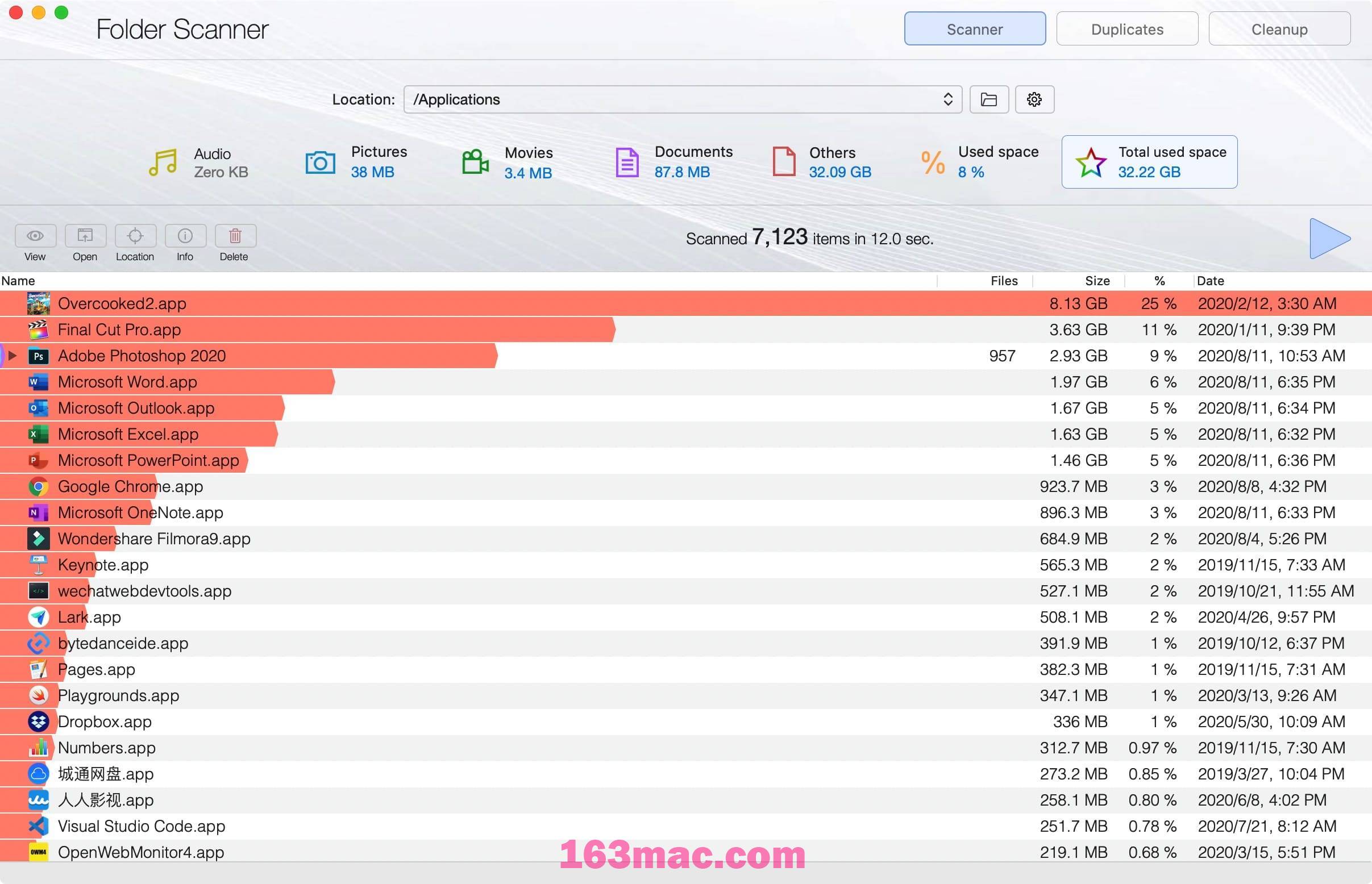
Task: Click the Final Cut Pro.app icon
Action: pos(38,330)
